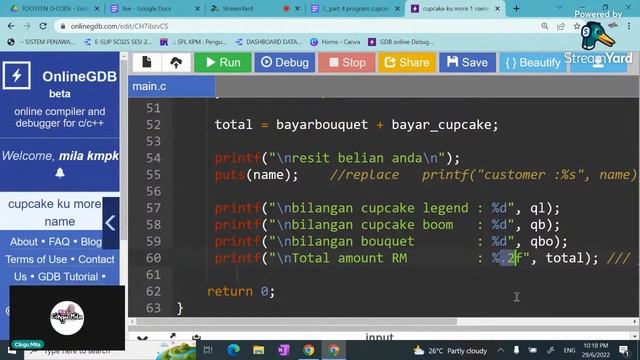Image resolution: width=640 pixels, height=360 pixels.
Task: Click line number 61 in the gutter
Action: [153, 275]
